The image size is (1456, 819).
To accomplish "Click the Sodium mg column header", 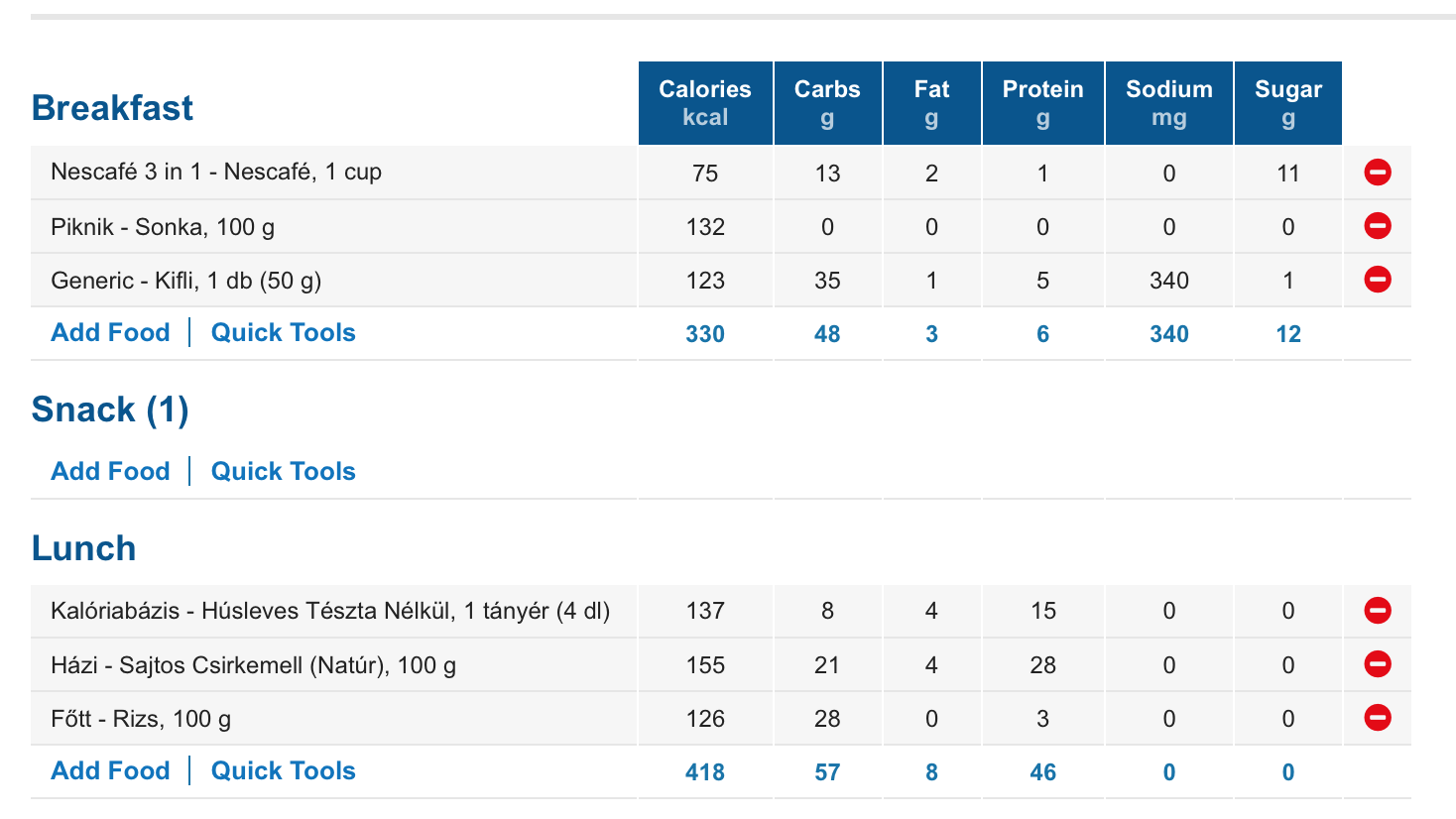I will [1168, 103].
